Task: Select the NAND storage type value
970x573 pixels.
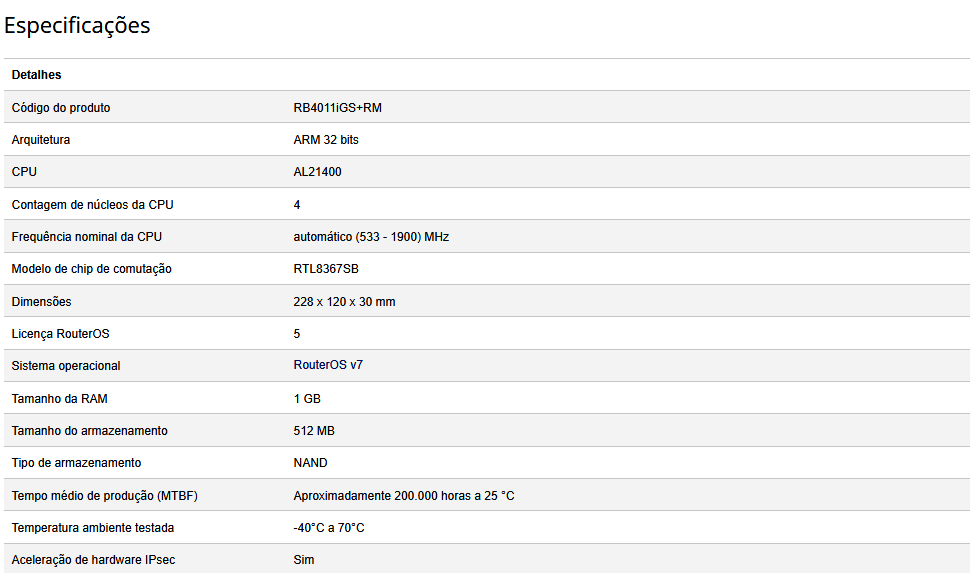Action: (x=311, y=463)
